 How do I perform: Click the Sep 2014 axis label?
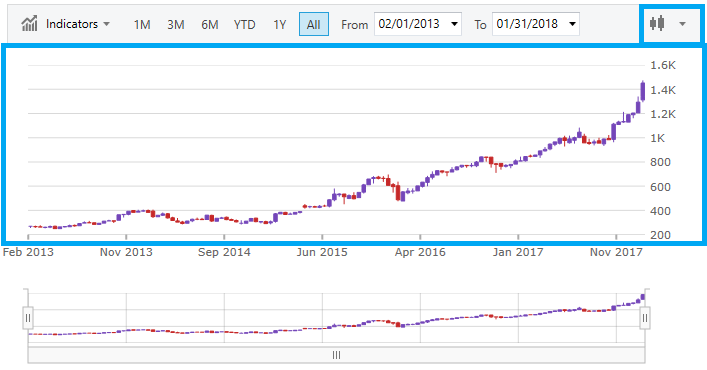[x=224, y=252]
